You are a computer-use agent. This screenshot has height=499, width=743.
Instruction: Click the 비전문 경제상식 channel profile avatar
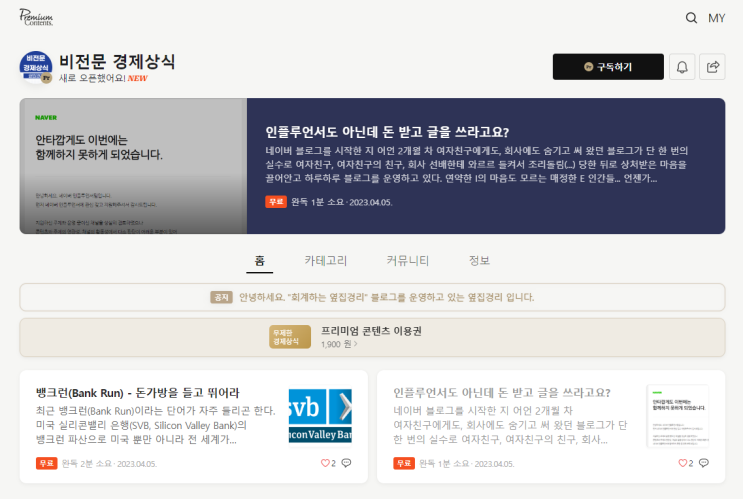[x=36, y=67]
